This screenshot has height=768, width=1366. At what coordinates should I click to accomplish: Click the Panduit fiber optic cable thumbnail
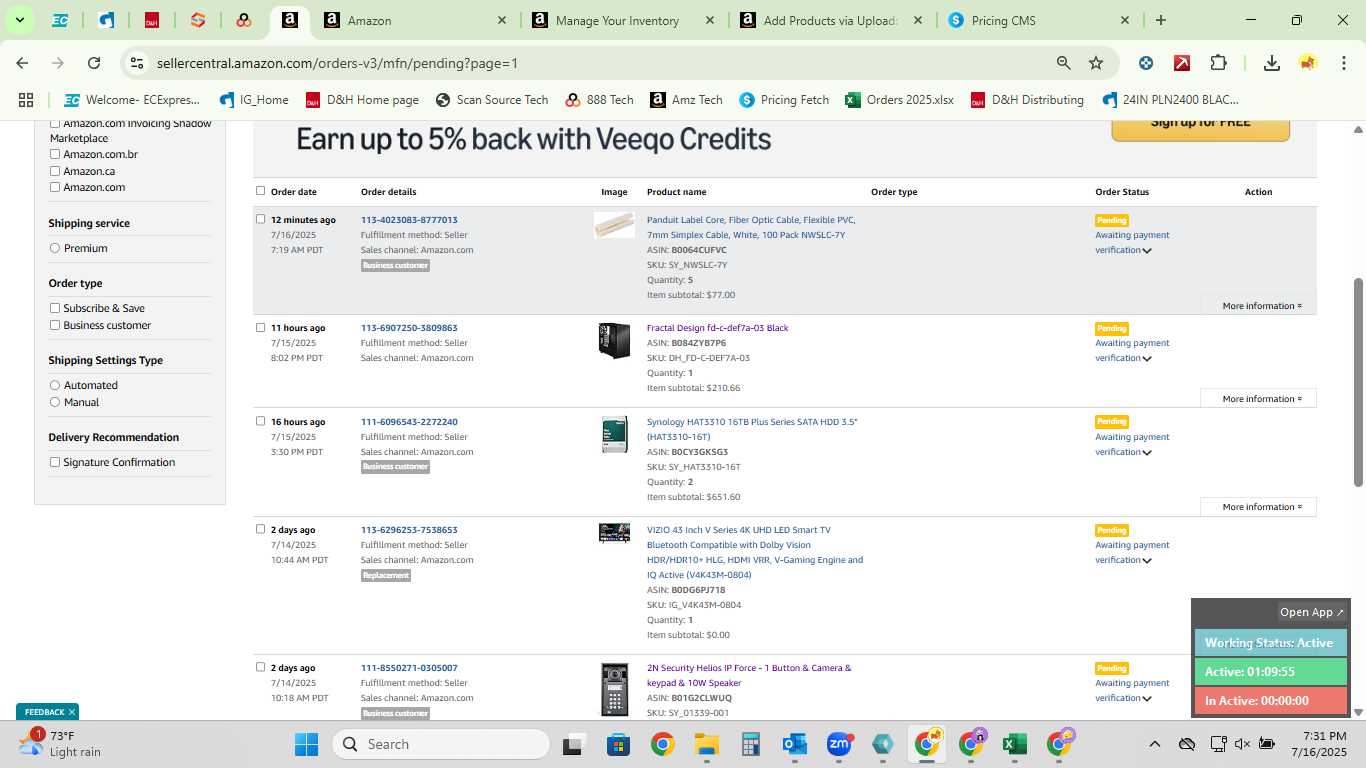point(614,225)
